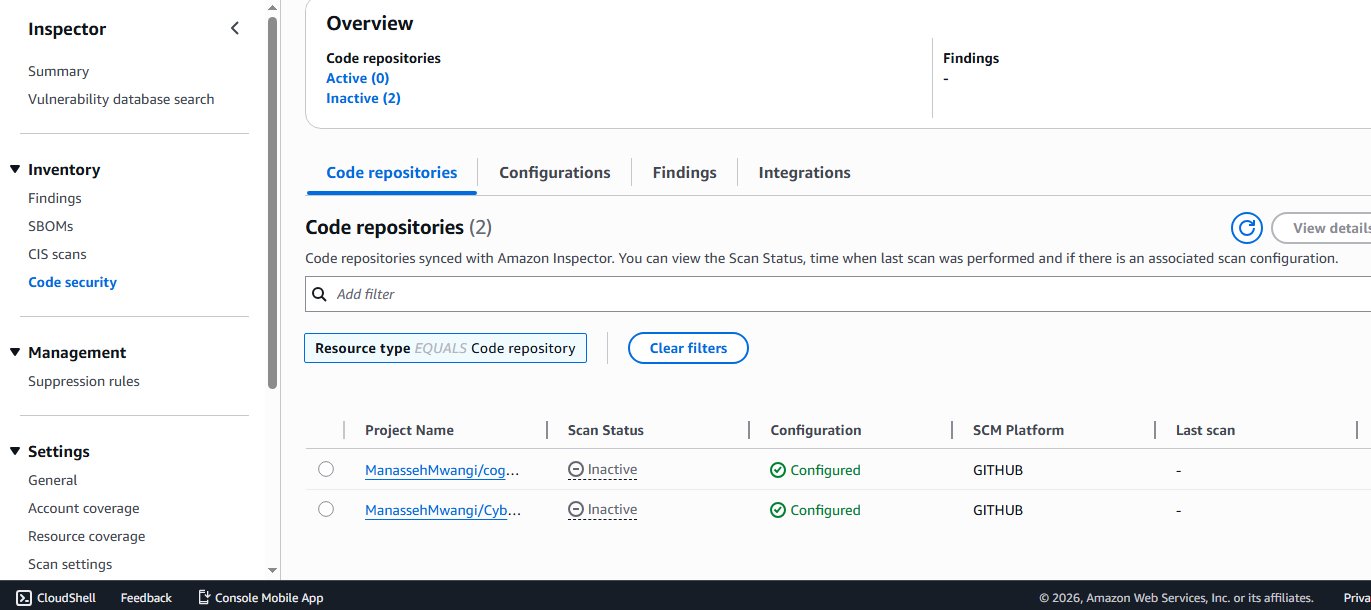The height and width of the screenshot is (610, 1371).
Task: Select the ManassehMwangi/cog repository radio button
Action: coord(326,469)
